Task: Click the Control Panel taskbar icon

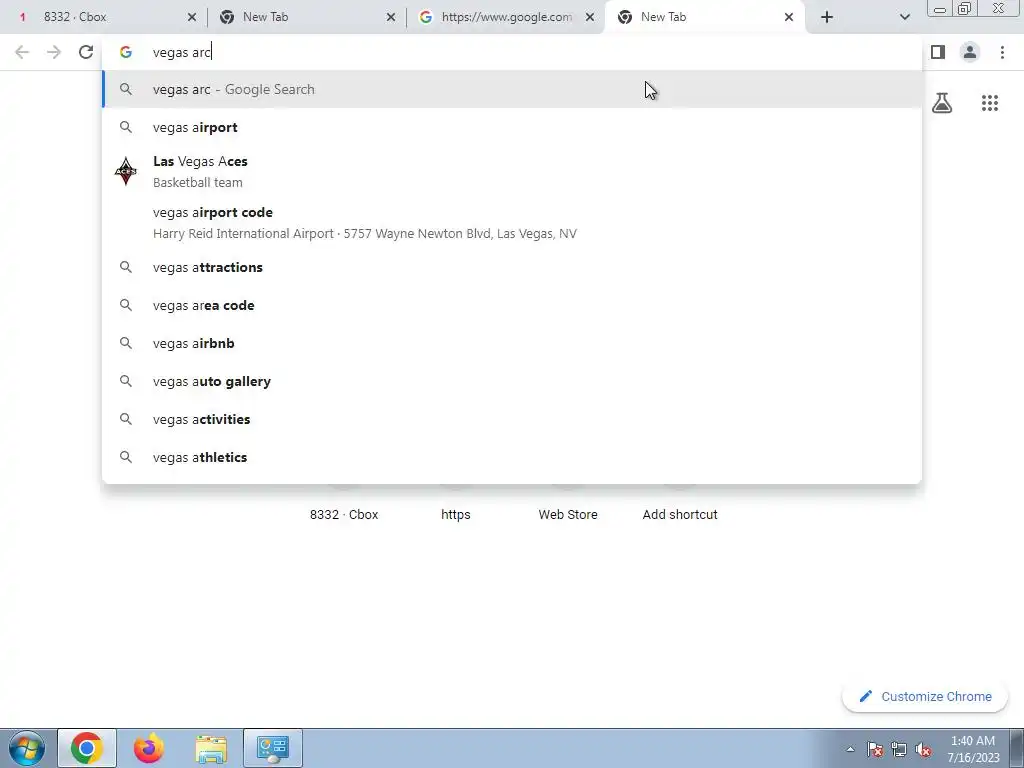Action: [273, 748]
